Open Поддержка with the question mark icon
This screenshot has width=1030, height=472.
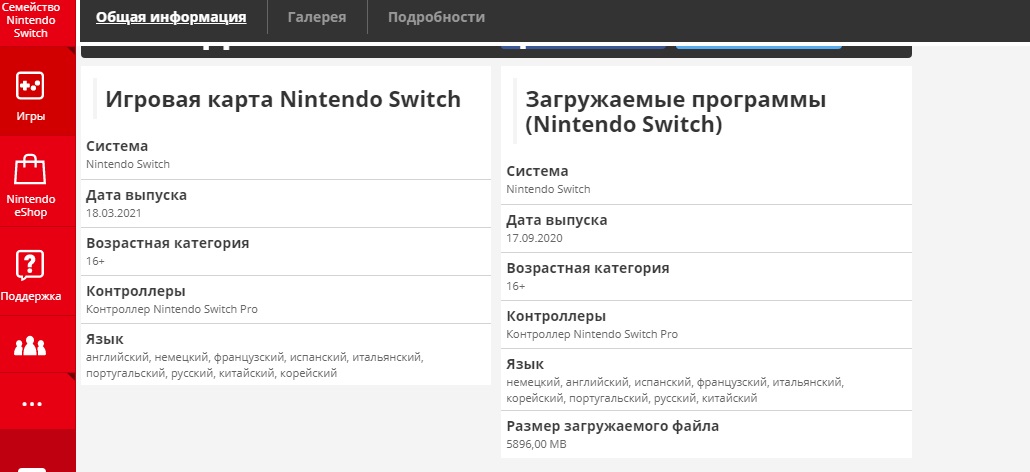30,275
